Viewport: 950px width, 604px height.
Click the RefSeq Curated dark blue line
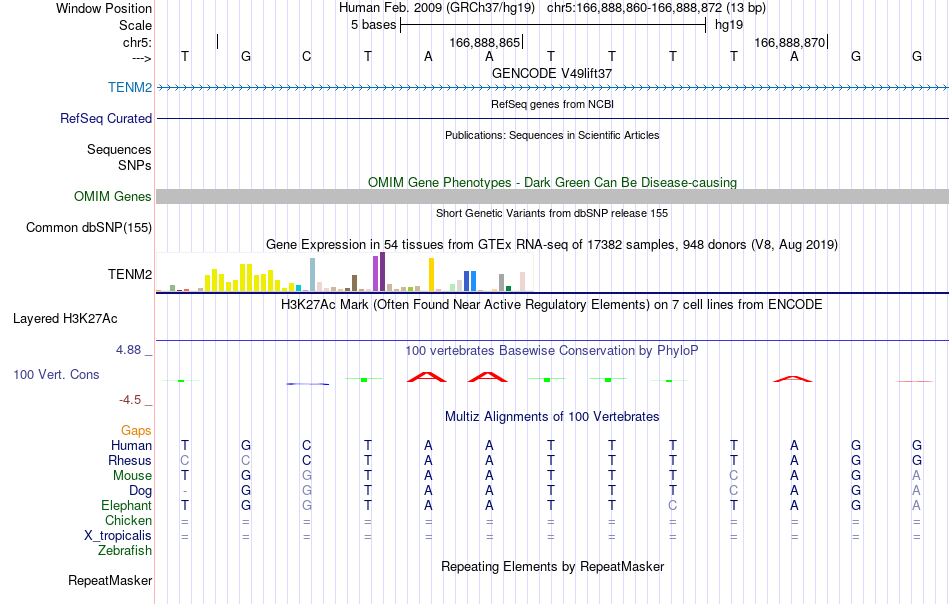[x=553, y=118]
